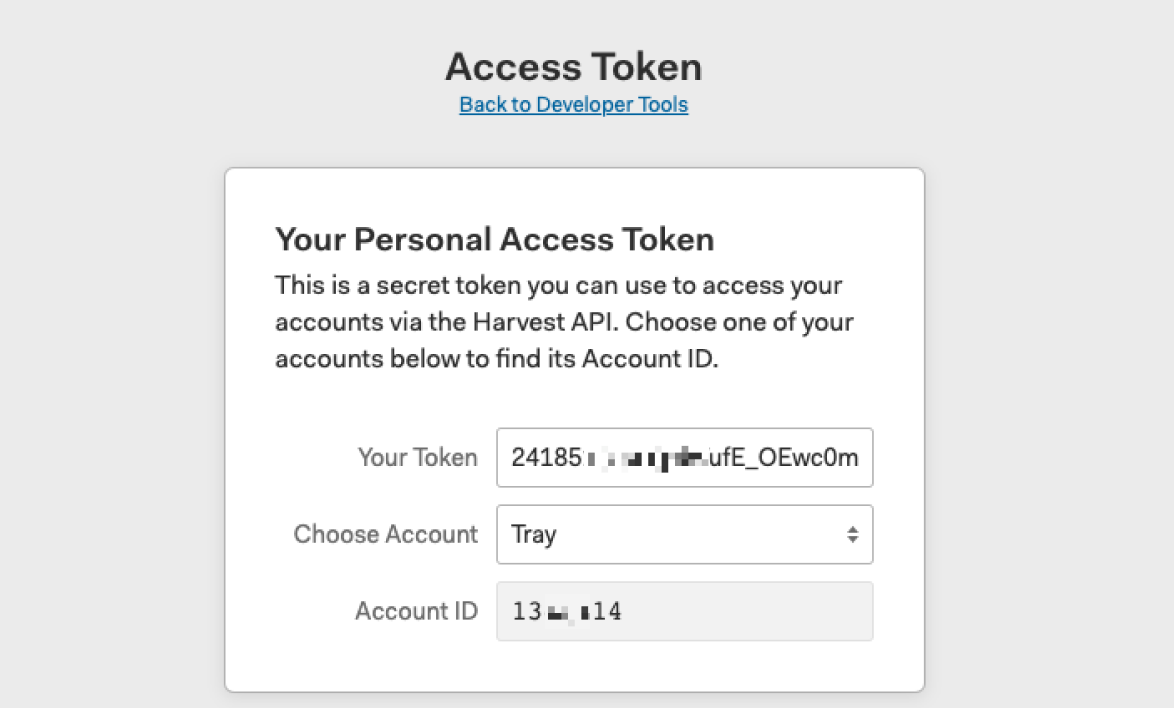This screenshot has width=1174, height=708.
Task: Click the Account ID label
Action: click(417, 611)
